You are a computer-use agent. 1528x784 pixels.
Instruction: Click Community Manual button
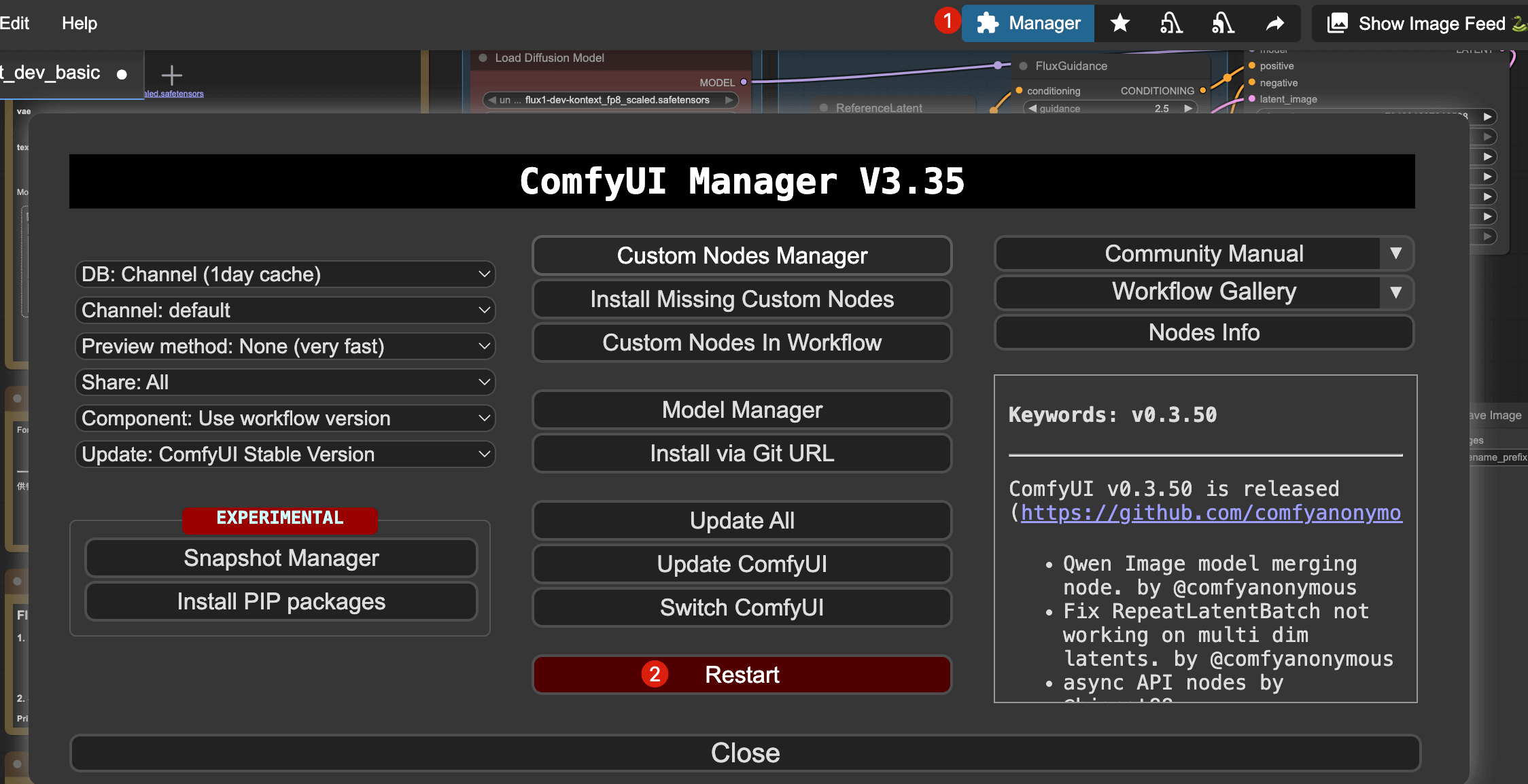click(x=1188, y=253)
